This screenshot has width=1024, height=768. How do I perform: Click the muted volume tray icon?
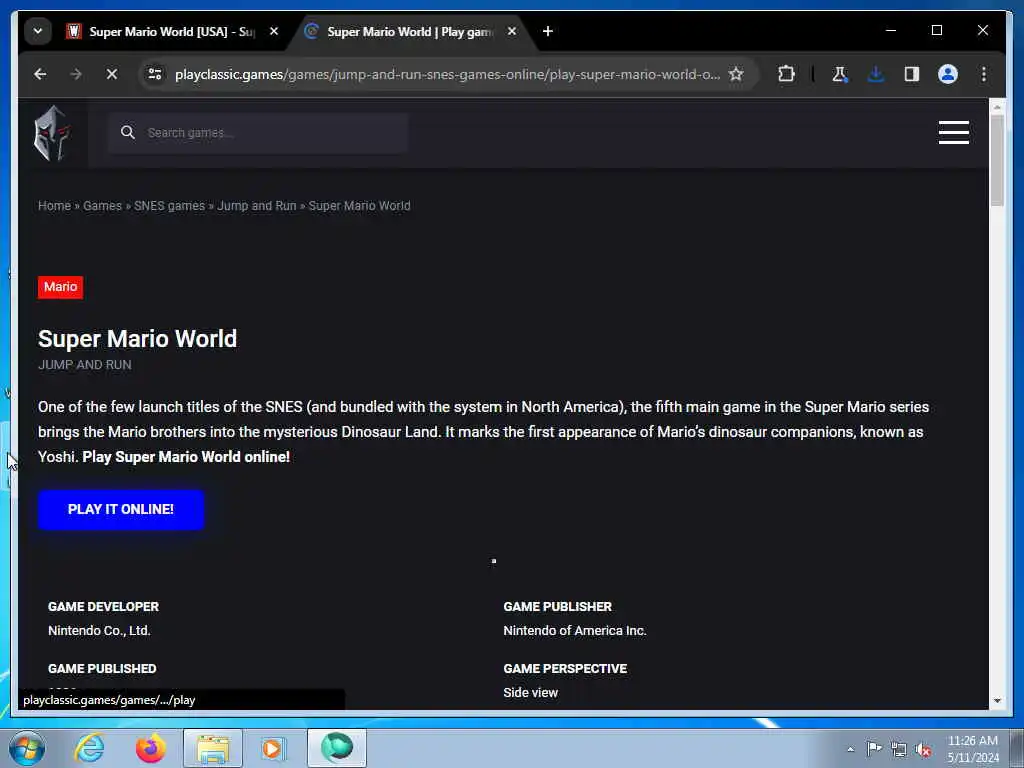coord(923,750)
